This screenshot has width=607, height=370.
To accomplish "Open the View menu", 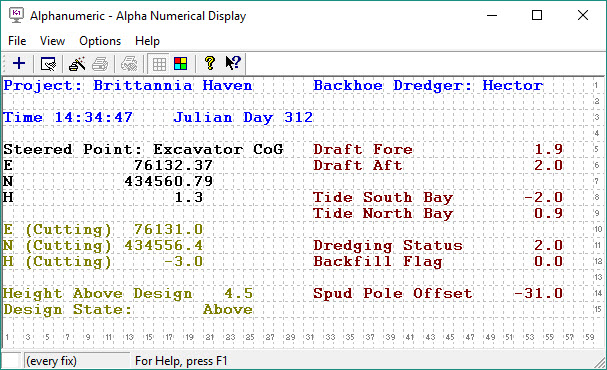I will point(52,41).
